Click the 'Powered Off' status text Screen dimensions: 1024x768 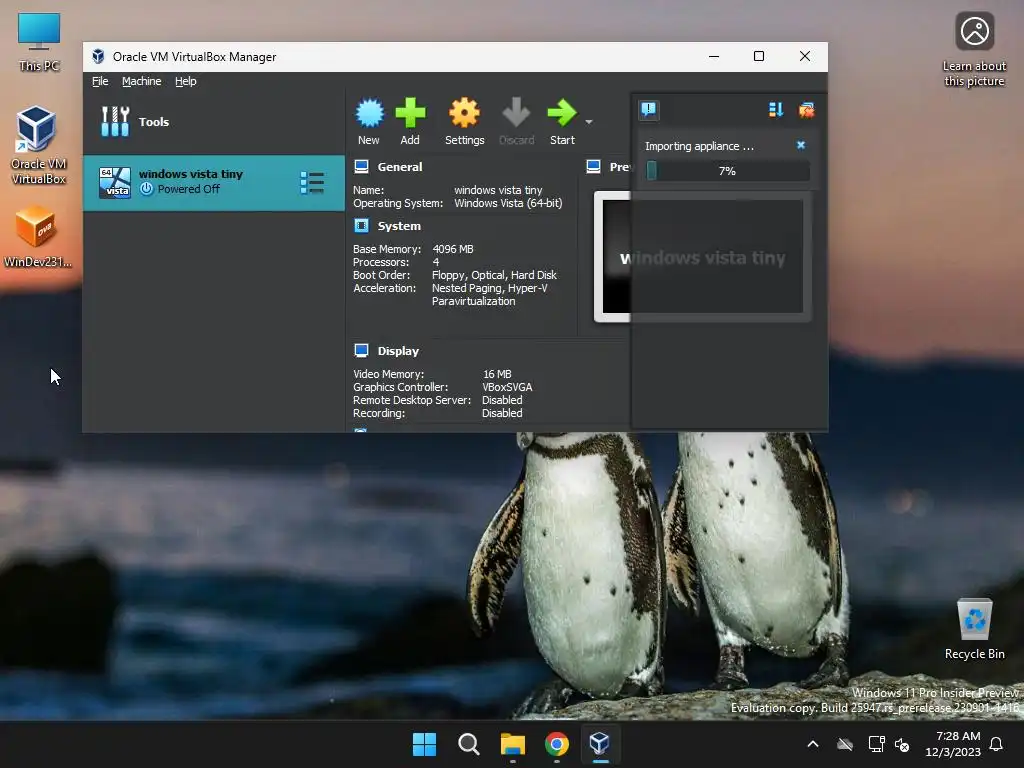point(189,189)
